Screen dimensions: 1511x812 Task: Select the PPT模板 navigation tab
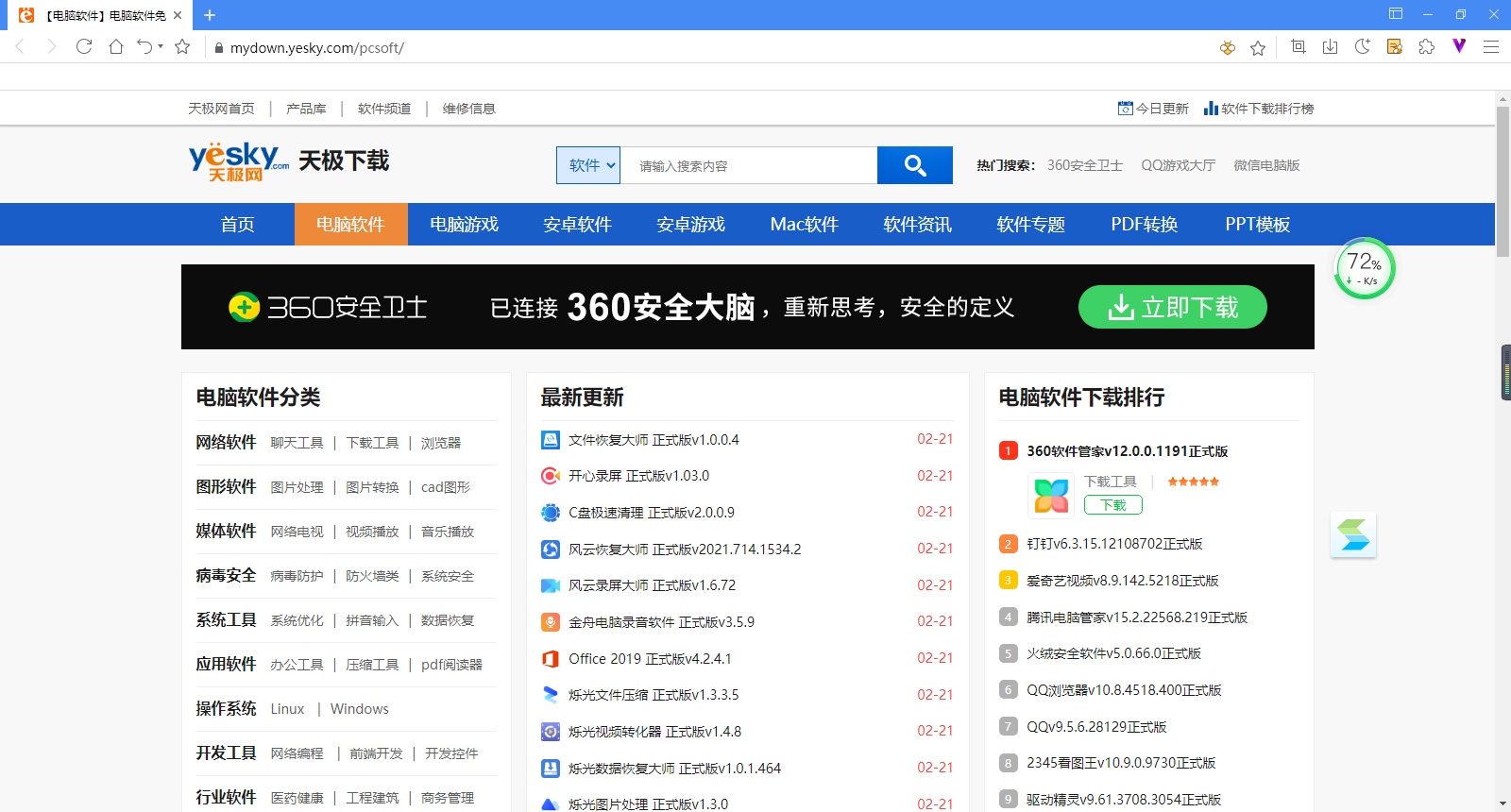(1258, 224)
